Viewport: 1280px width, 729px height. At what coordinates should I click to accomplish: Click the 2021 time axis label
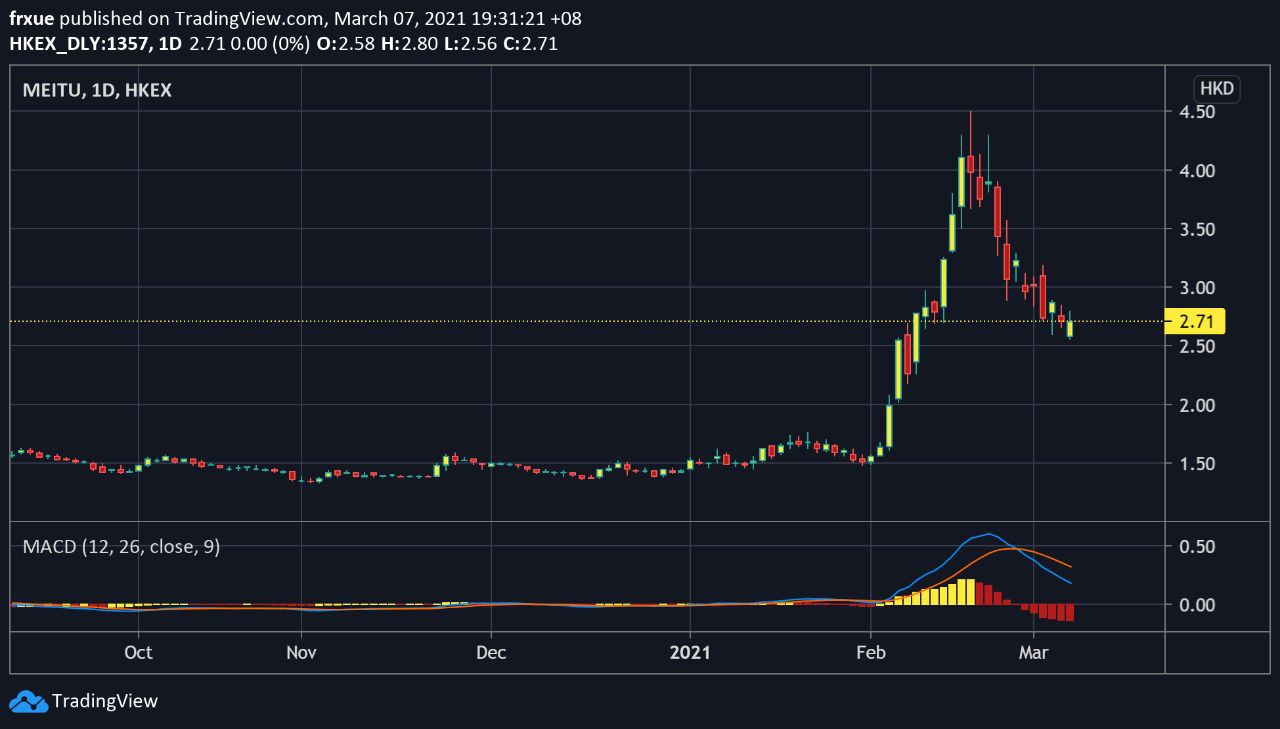tap(690, 652)
